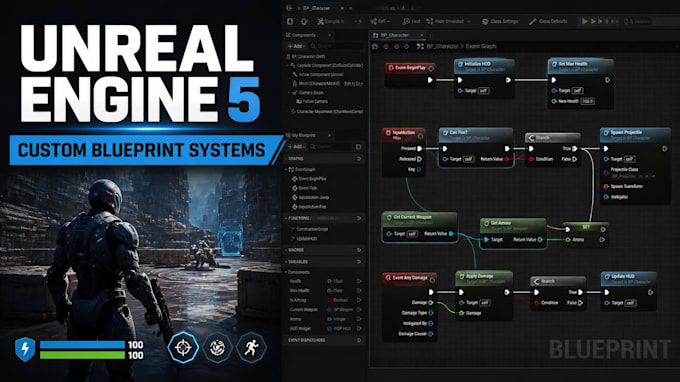Viewport: 680px width, 382px height.
Task: Select the Event BeginPlay node header
Action: click(x=410, y=68)
